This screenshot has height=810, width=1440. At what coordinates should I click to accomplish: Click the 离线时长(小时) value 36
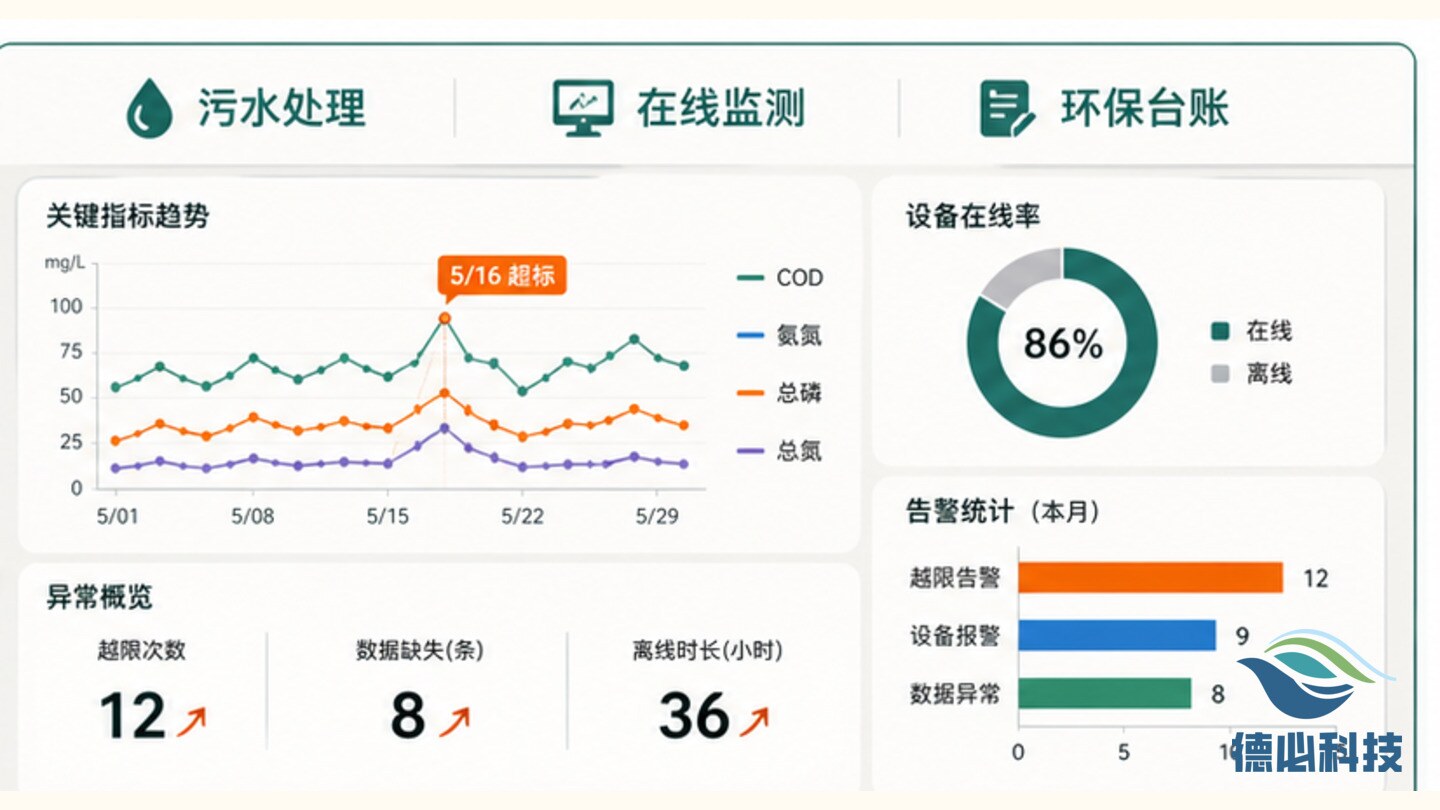694,716
